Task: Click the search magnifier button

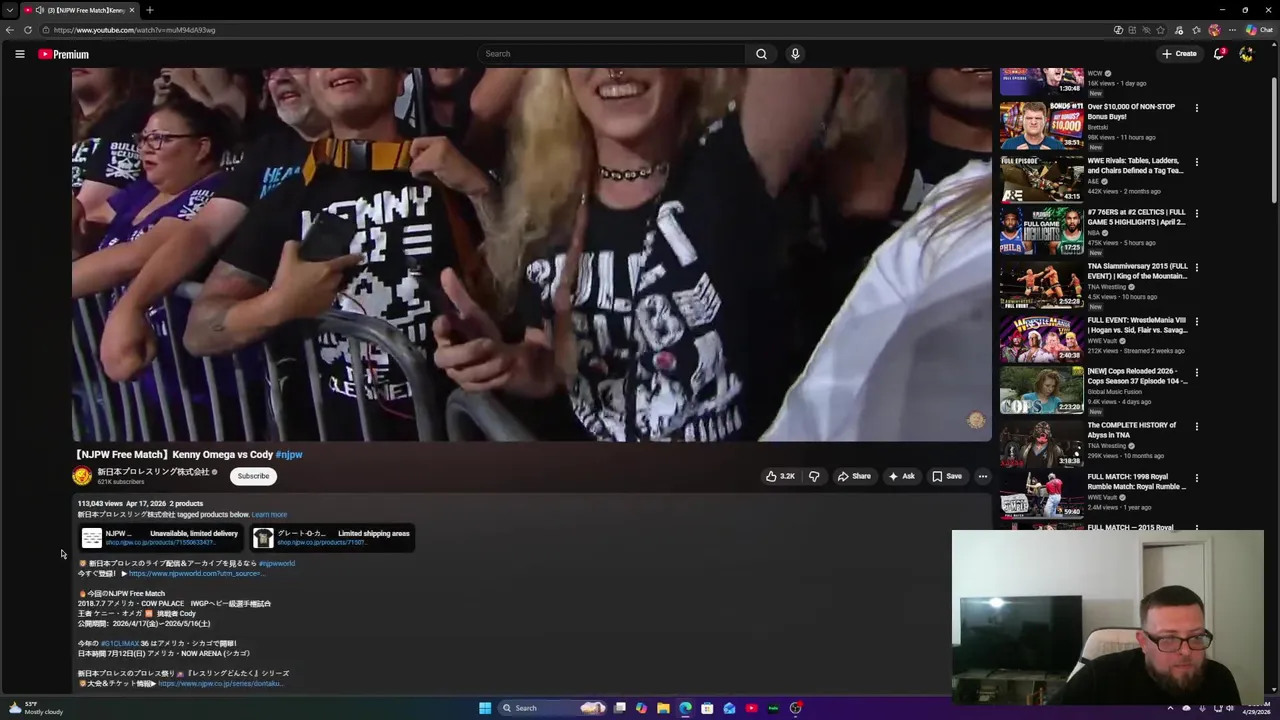Action: 761,54
